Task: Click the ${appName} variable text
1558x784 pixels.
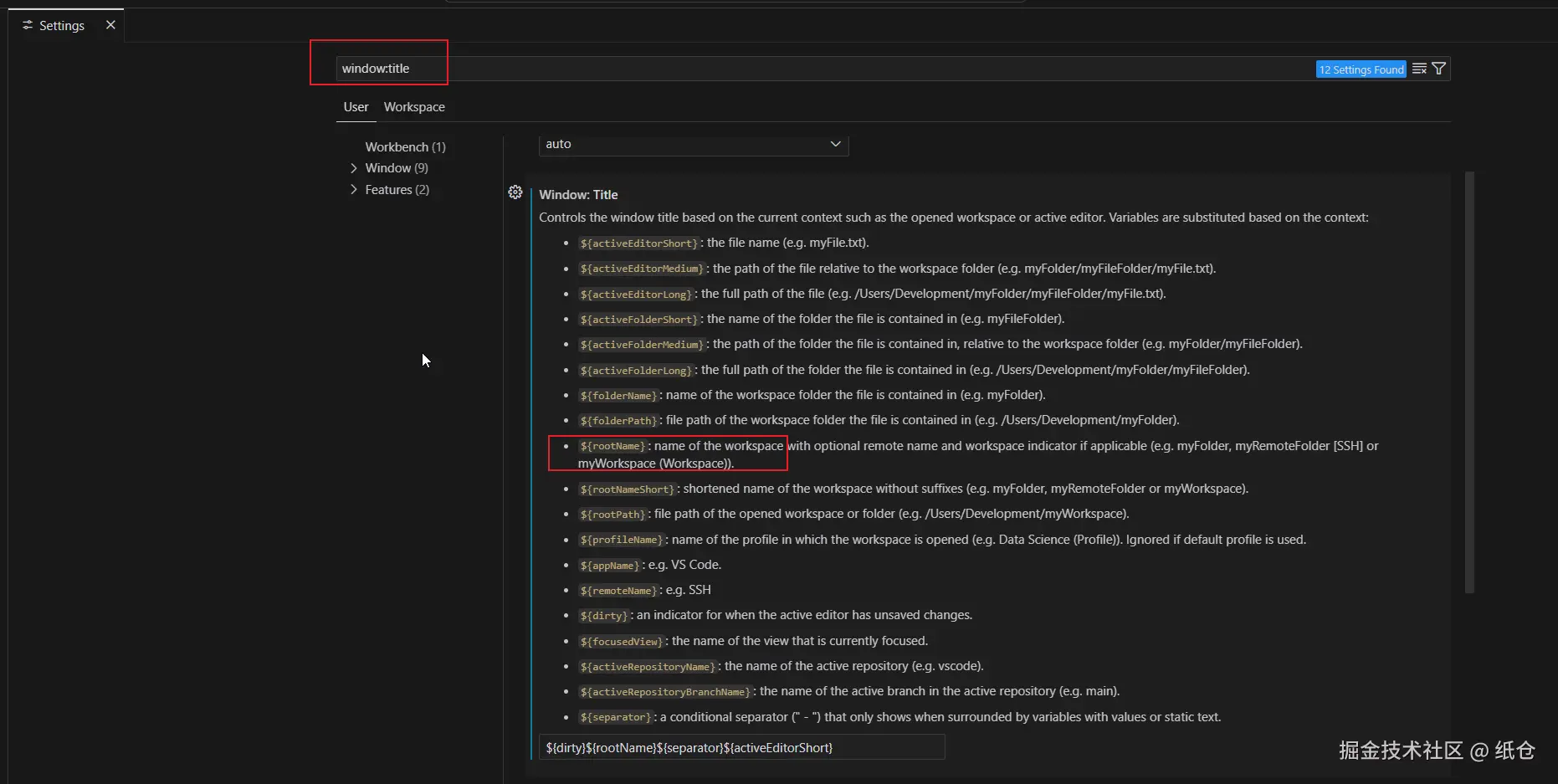Action: pyautogui.click(x=609, y=566)
